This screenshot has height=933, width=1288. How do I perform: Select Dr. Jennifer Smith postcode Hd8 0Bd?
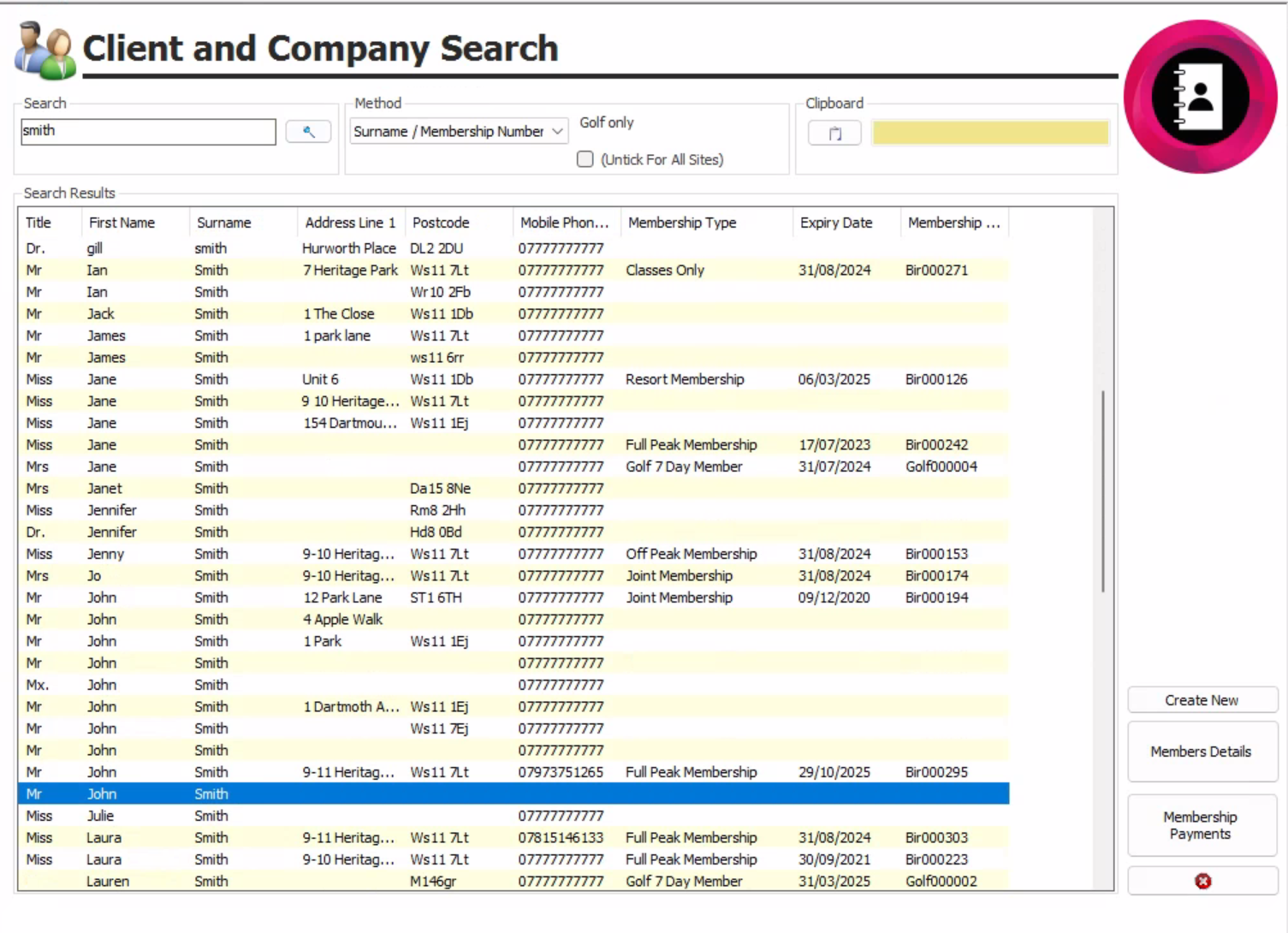point(513,532)
